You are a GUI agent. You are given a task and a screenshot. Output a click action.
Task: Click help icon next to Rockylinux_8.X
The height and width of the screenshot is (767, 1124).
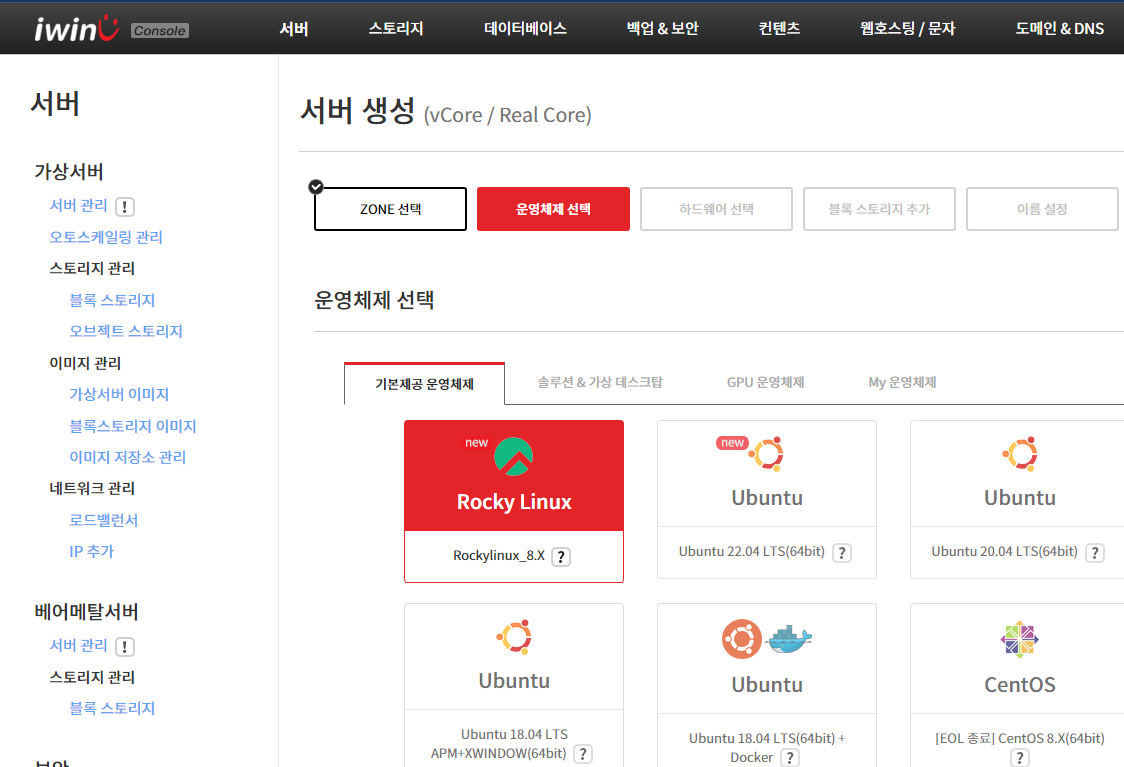pos(561,557)
